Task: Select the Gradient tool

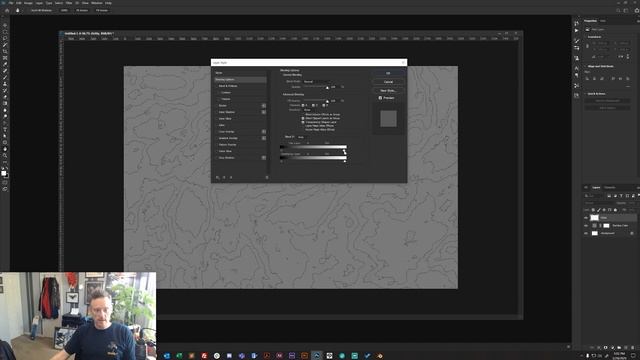Action: 5,103
